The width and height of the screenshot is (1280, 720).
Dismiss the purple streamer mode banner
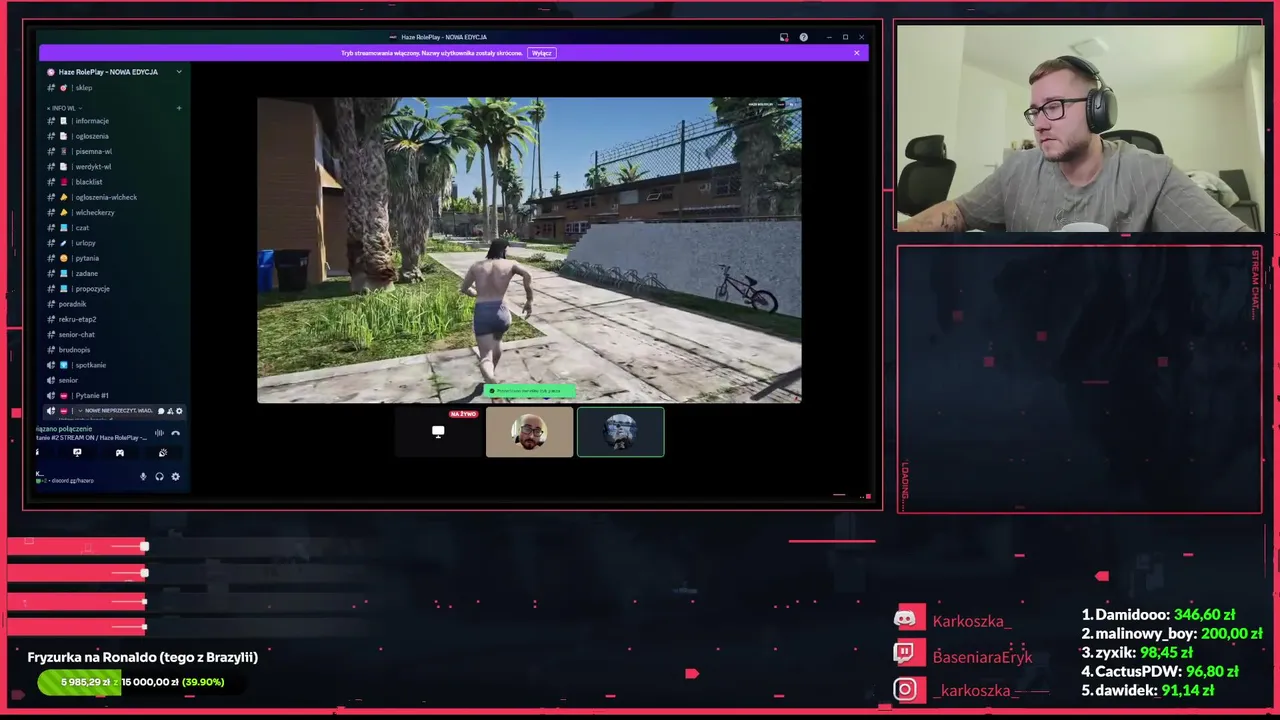coord(856,53)
